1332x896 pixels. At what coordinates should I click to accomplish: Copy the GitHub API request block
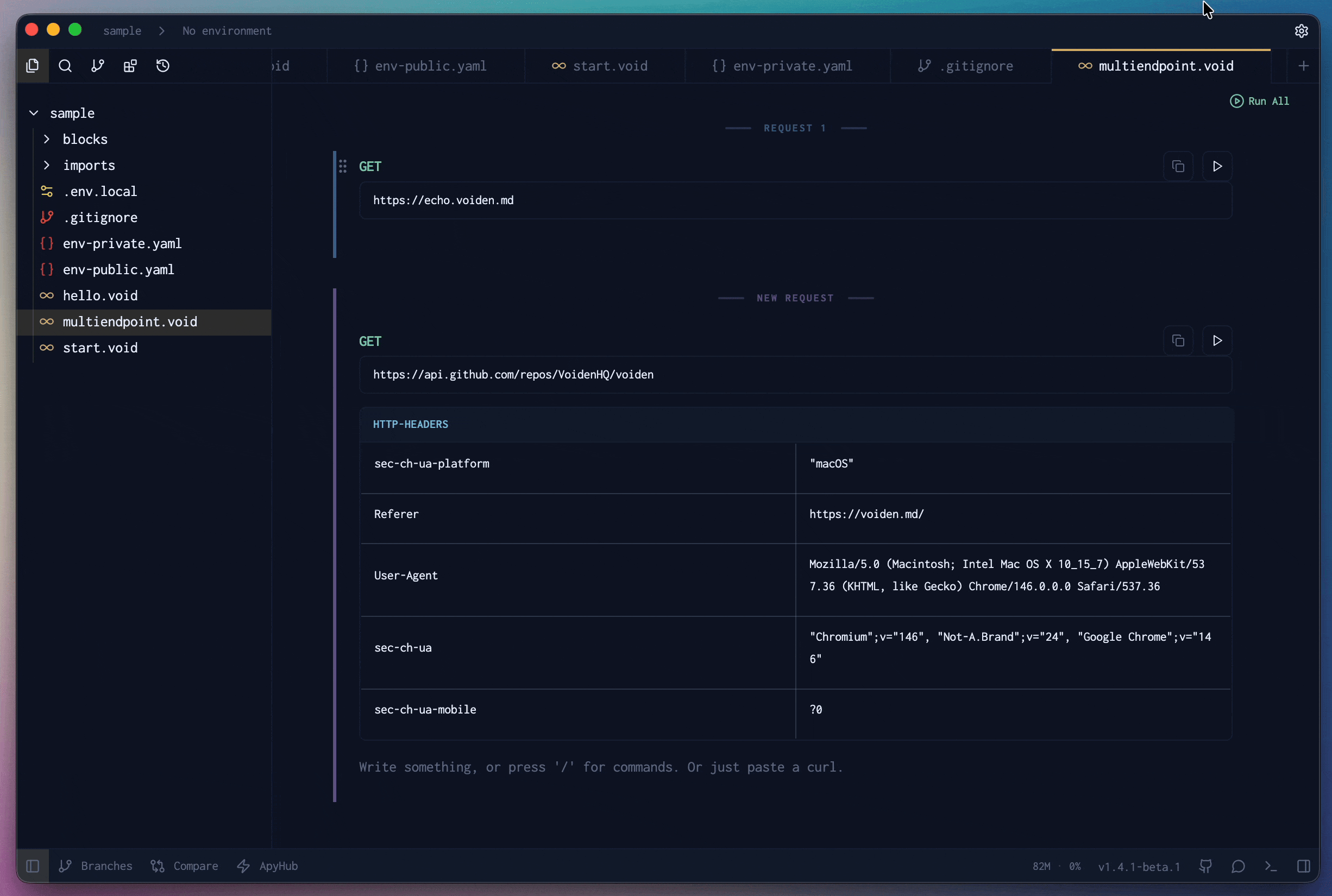click(x=1178, y=341)
